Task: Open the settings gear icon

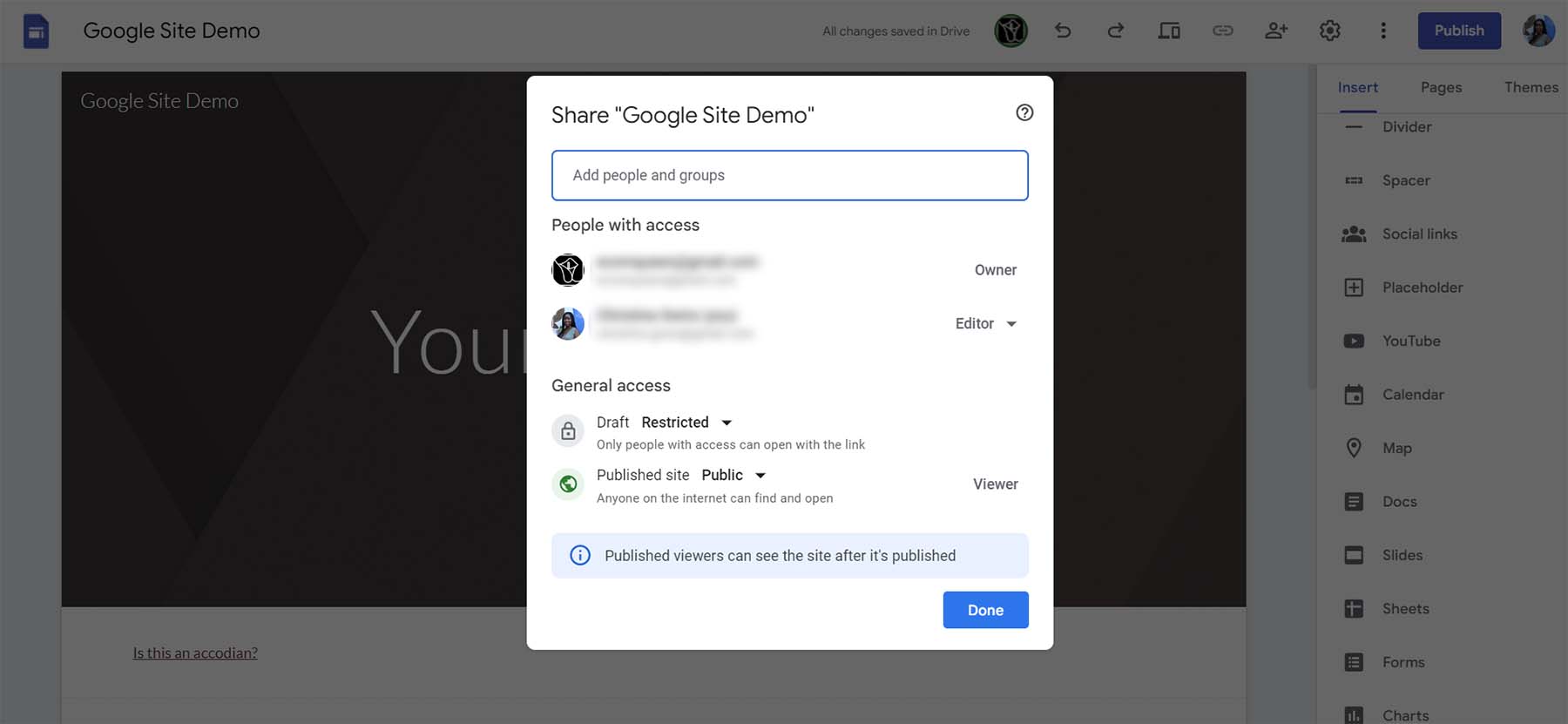Action: click(x=1329, y=31)
